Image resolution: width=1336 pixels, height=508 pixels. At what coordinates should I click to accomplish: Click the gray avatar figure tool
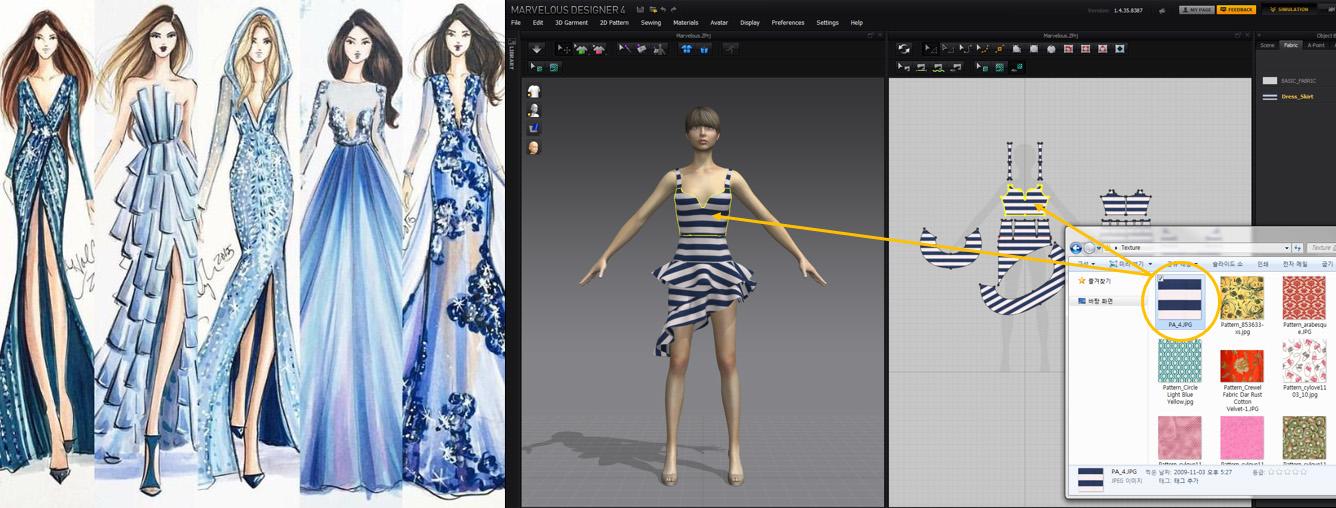tap(660, 48)
